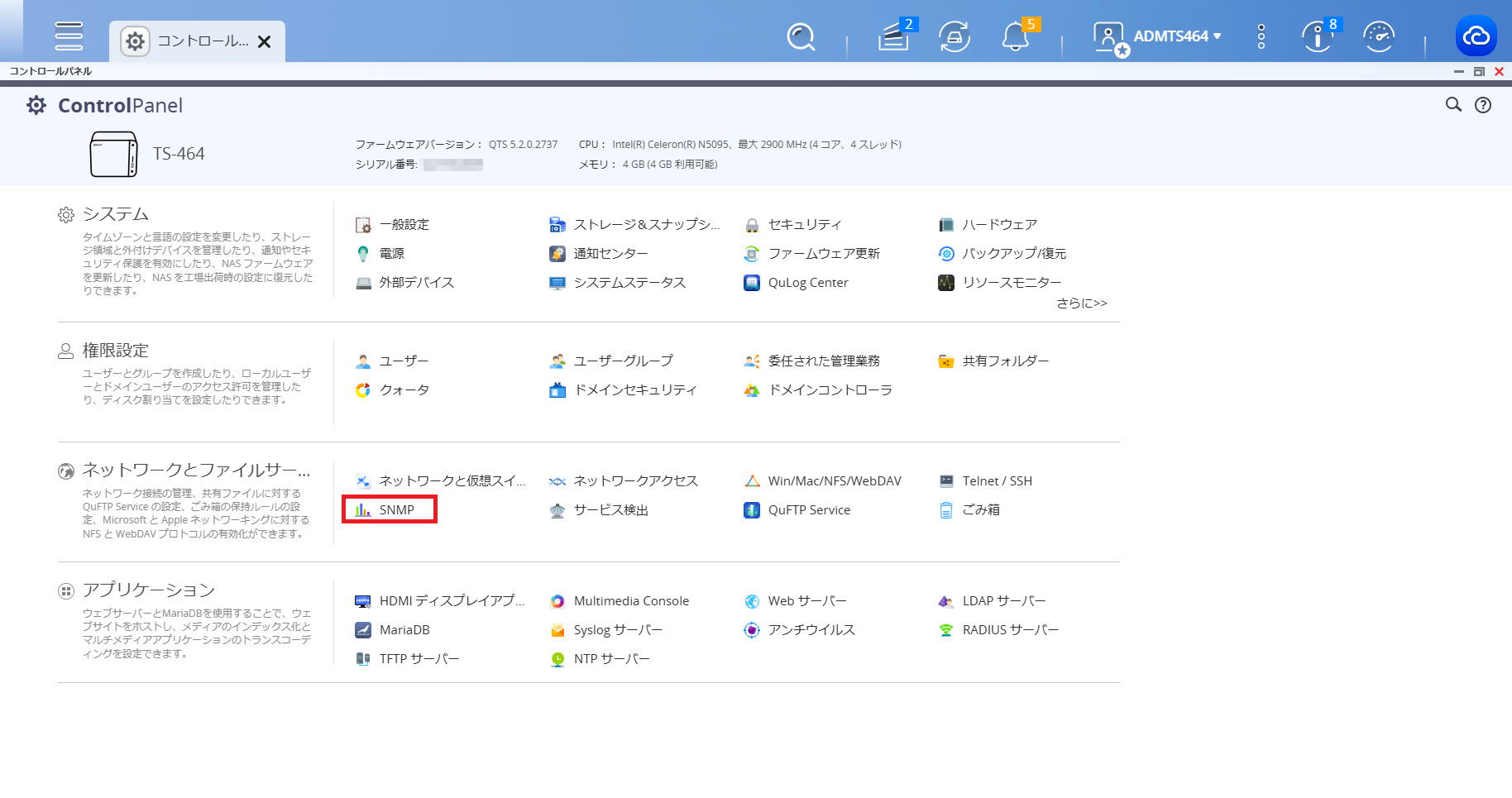Open Syslog サーバー settings

(606, 630)
